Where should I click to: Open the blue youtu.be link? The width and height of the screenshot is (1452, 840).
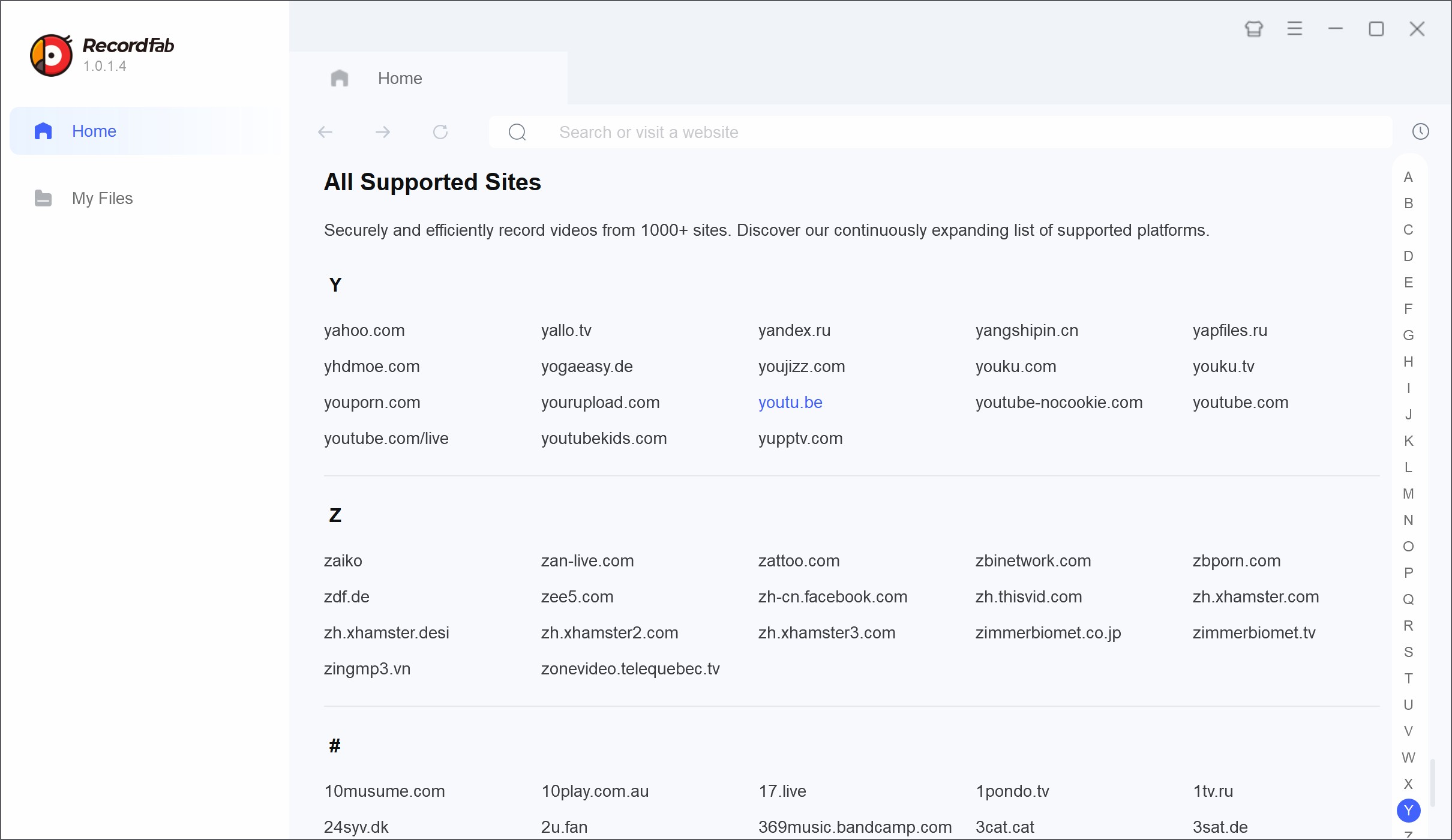pos(790,403)
